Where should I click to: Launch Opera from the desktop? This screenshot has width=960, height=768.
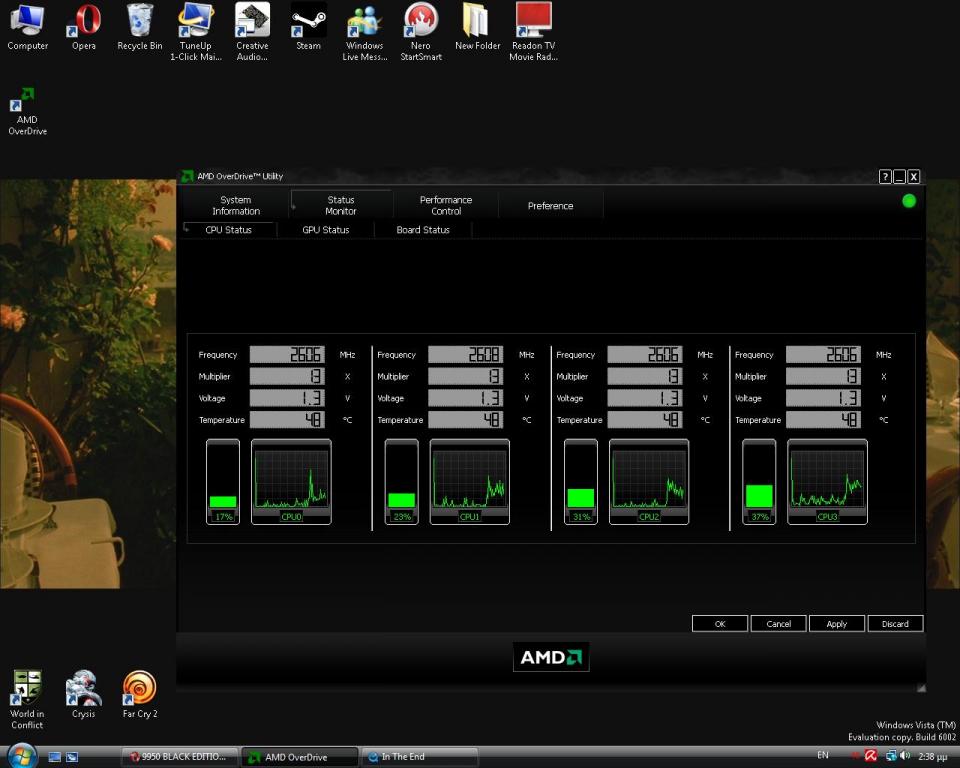(x=84, y=28)
